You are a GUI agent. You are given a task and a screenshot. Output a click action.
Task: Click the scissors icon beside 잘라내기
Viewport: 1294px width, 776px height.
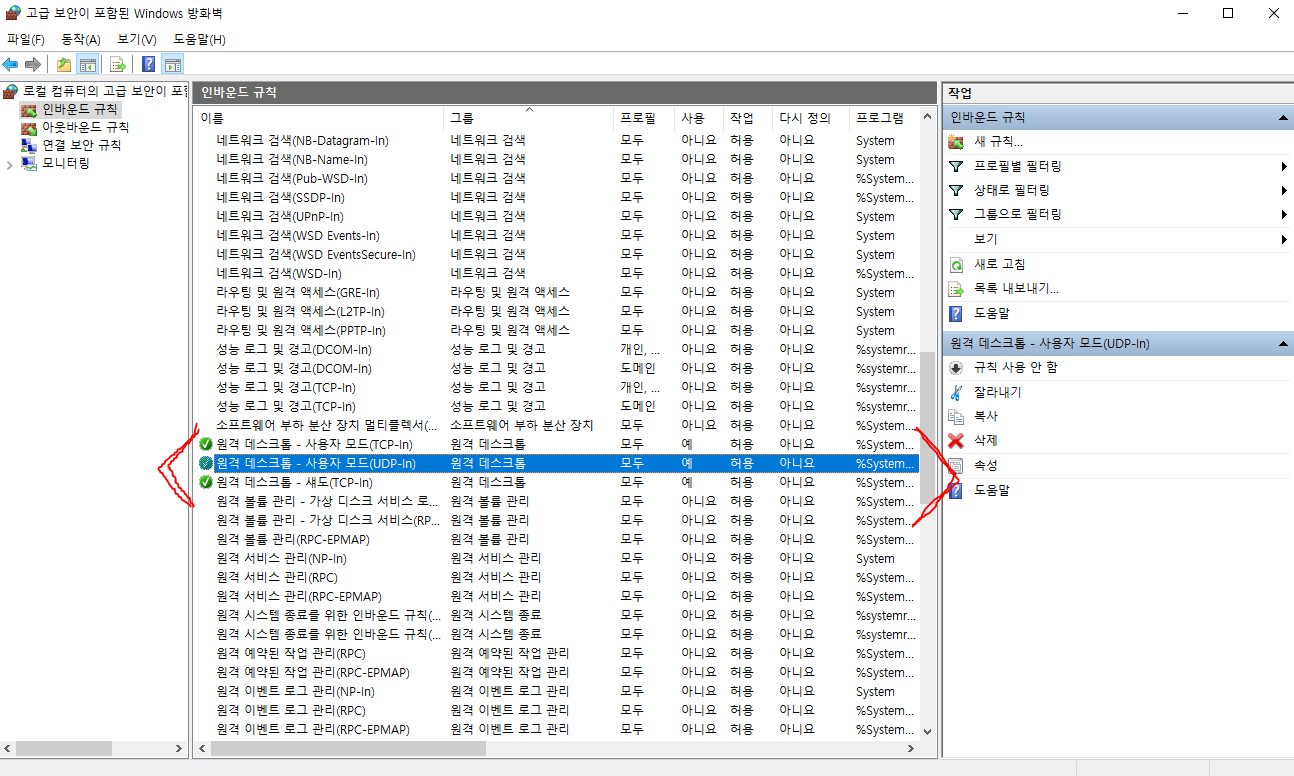[x=956, y=392]
